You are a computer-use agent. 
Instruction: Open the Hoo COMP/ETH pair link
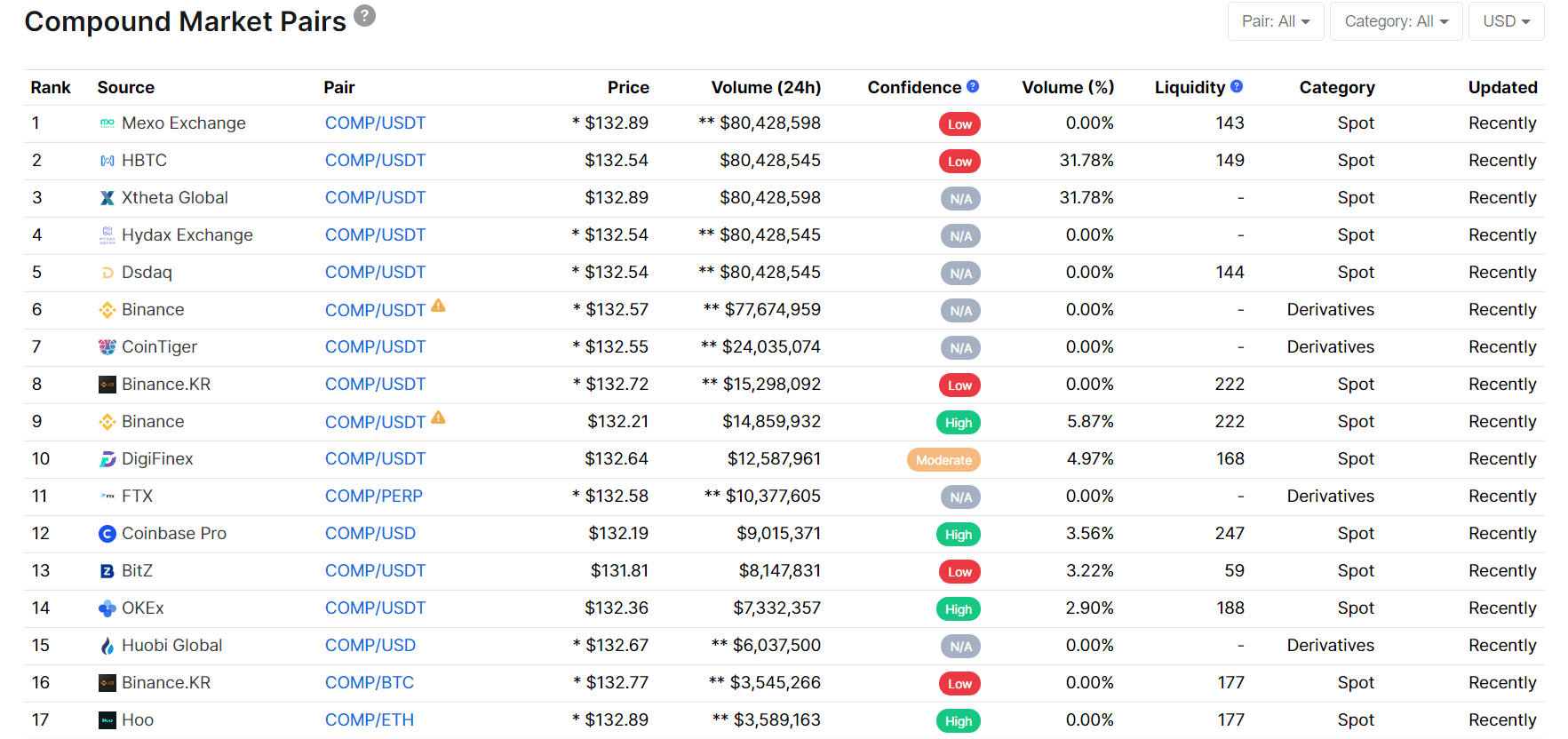(x=370, y=720)
